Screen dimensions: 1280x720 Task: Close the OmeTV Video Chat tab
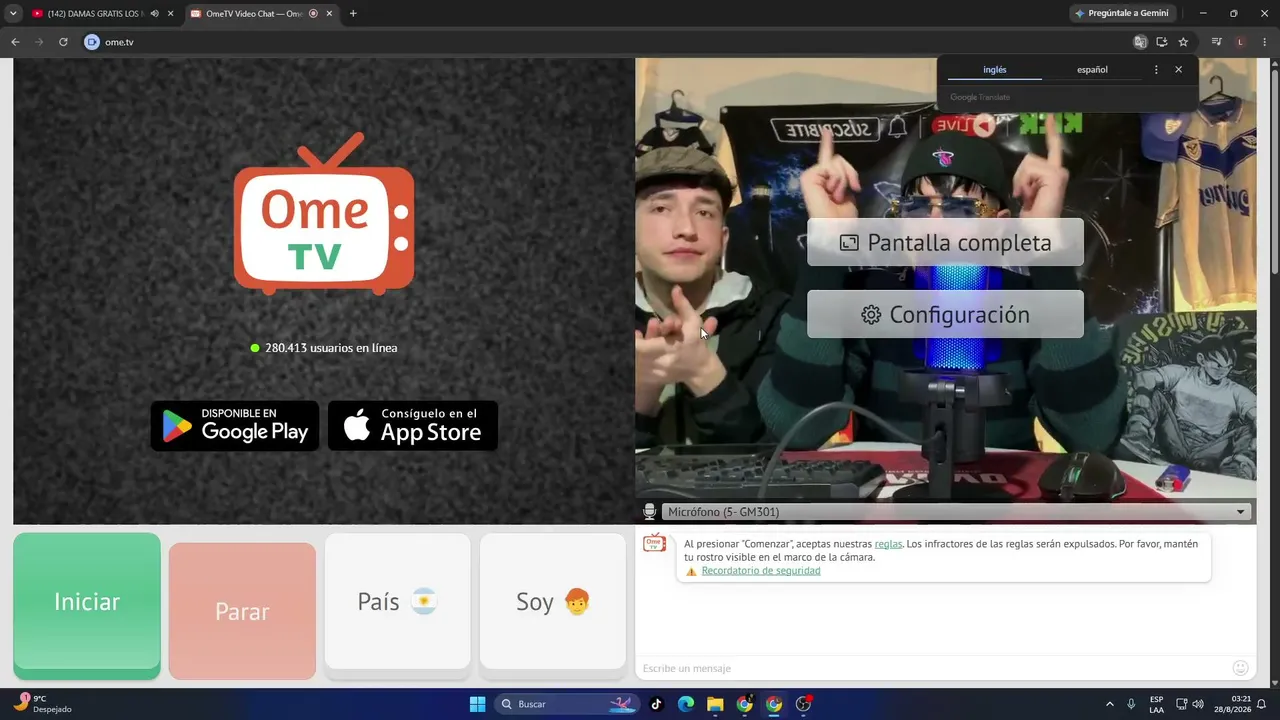point(328,14)
